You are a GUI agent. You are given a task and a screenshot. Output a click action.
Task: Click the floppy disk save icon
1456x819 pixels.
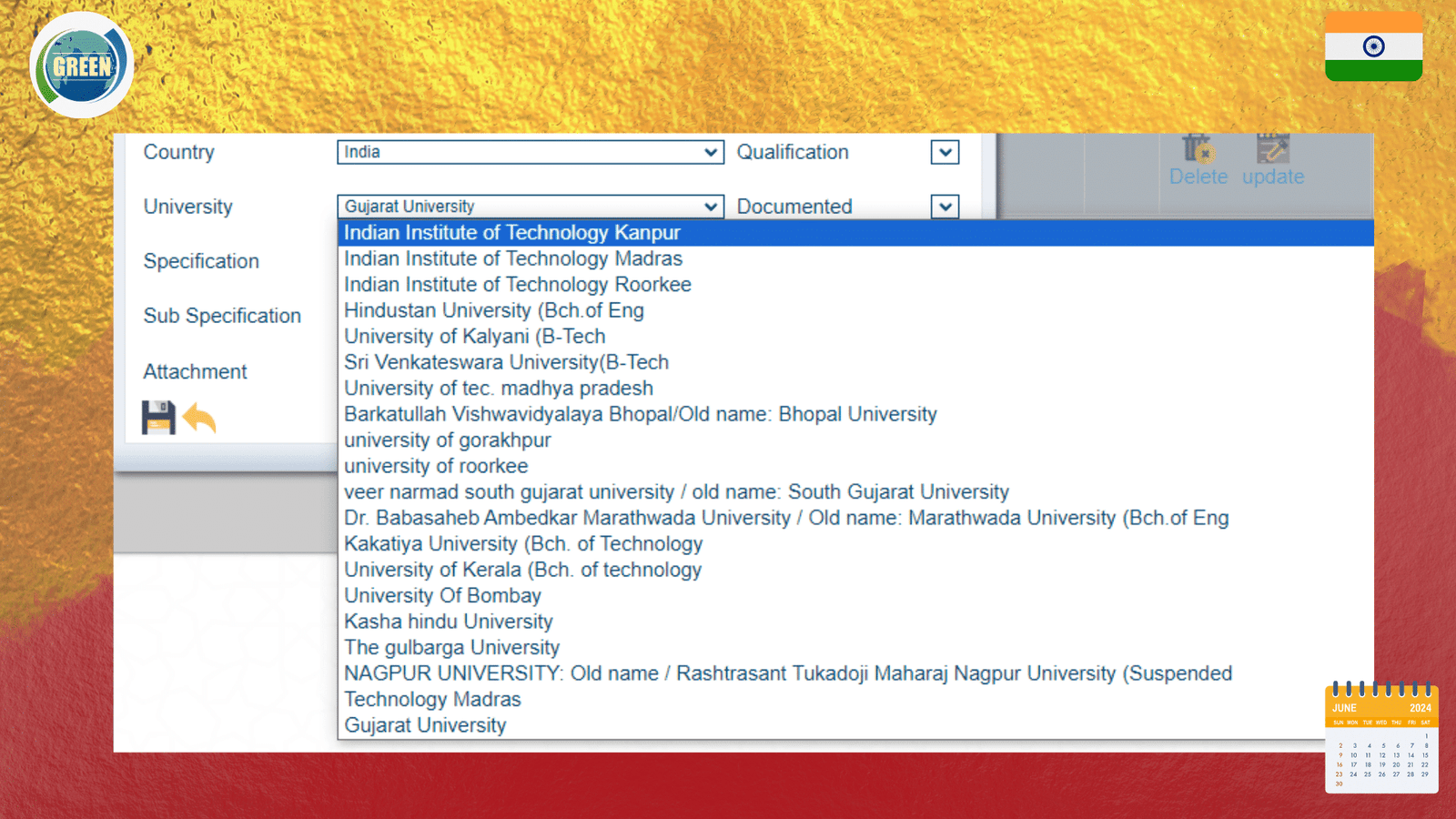click(158, 418)
